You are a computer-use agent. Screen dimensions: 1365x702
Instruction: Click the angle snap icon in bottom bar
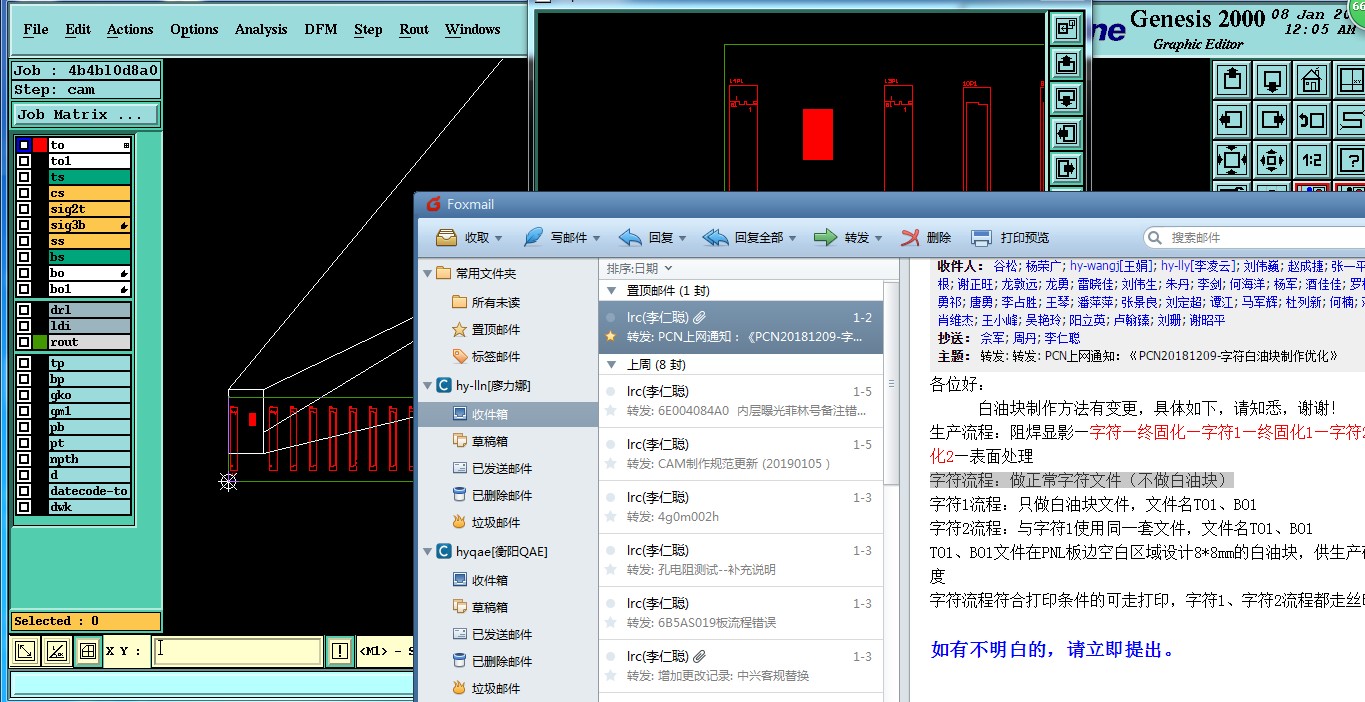click(57, 651)
